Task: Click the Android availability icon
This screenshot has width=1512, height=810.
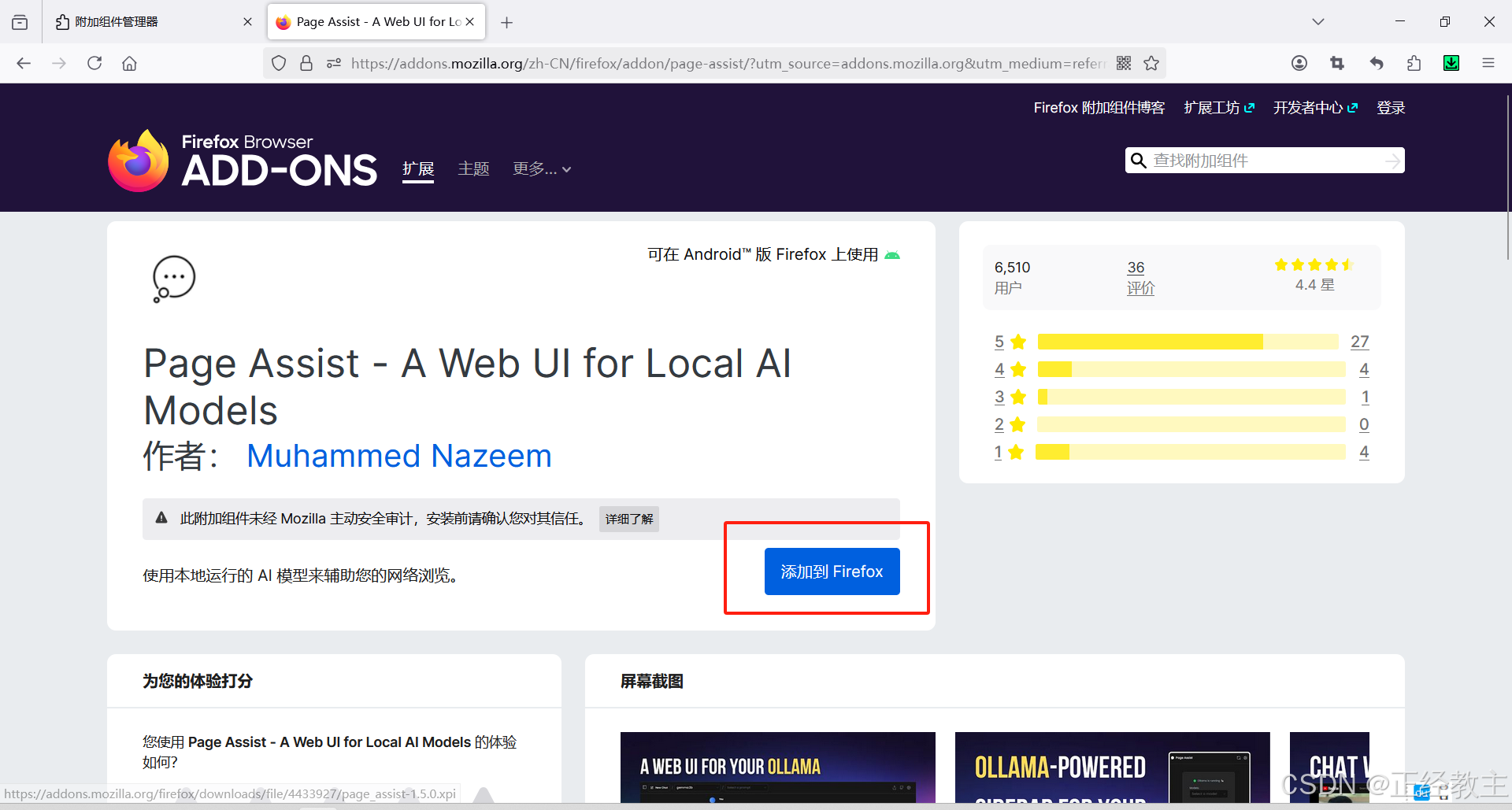Action: click(x=892, y=255)
